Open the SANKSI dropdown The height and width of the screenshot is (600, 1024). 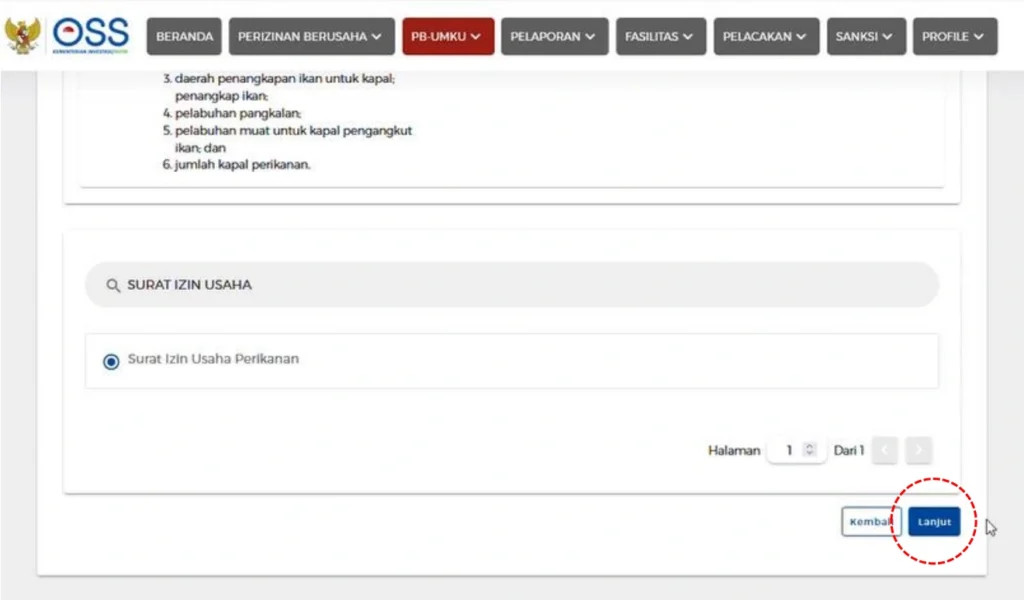[x=865, y=37]
